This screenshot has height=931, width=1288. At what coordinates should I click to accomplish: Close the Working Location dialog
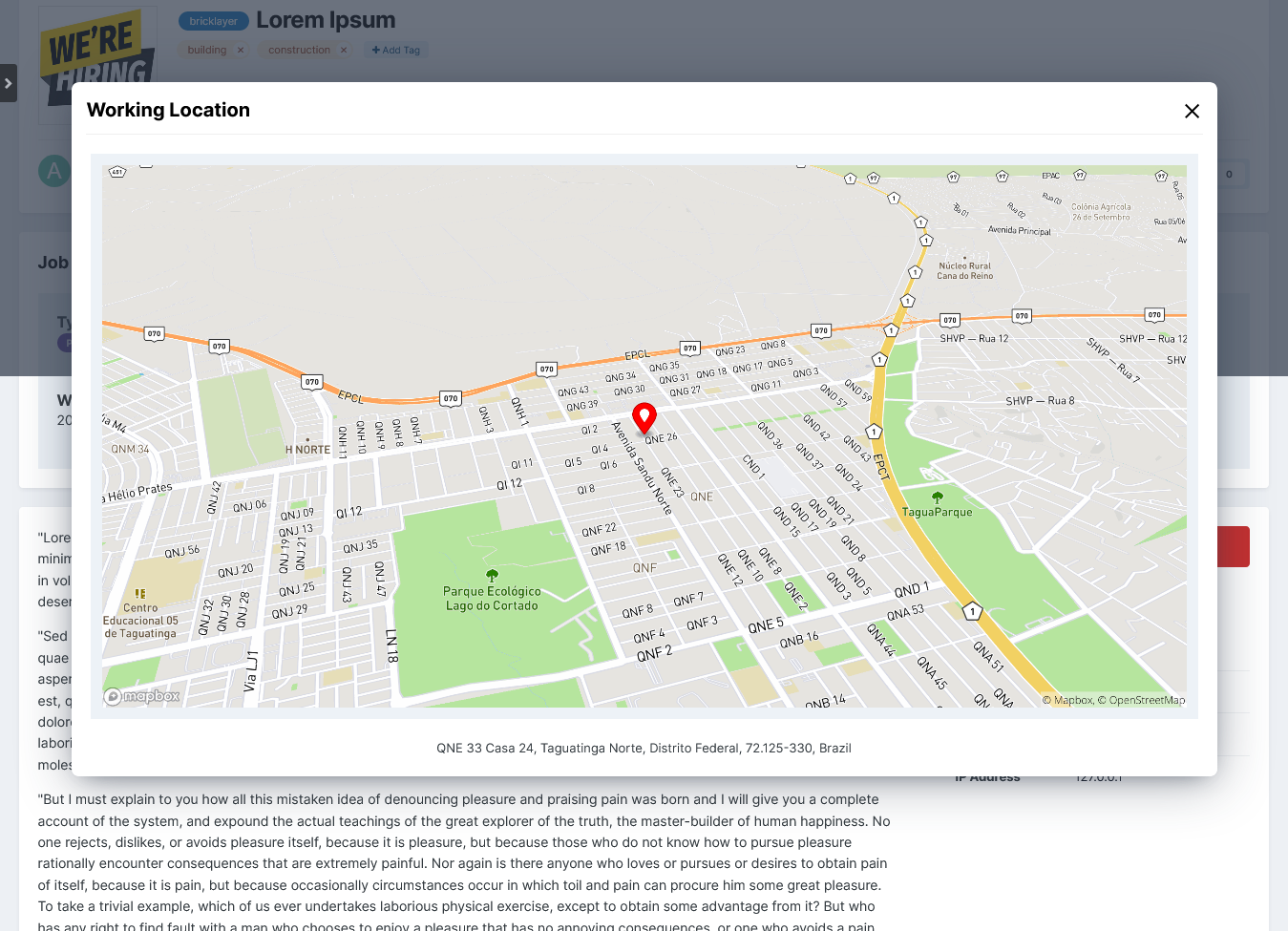click(1192, 111)
